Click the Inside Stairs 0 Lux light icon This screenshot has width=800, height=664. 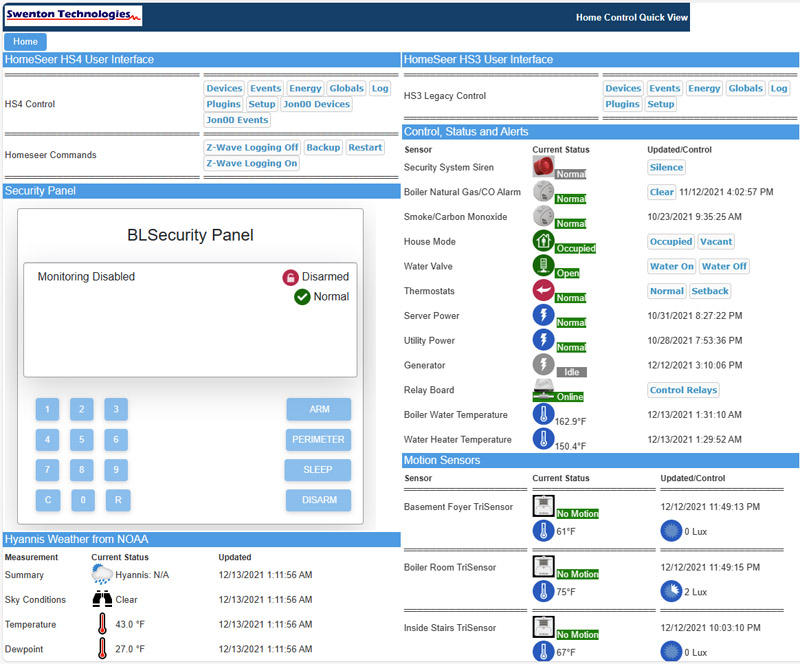coord(671,652)
